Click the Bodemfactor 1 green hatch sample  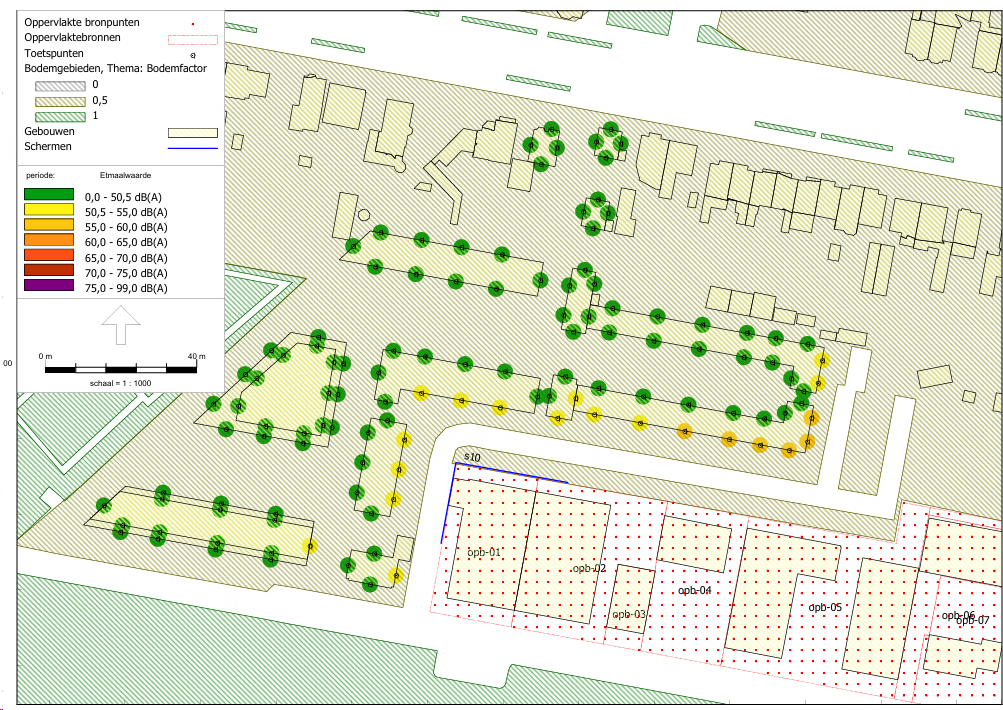tap(60, 116)
